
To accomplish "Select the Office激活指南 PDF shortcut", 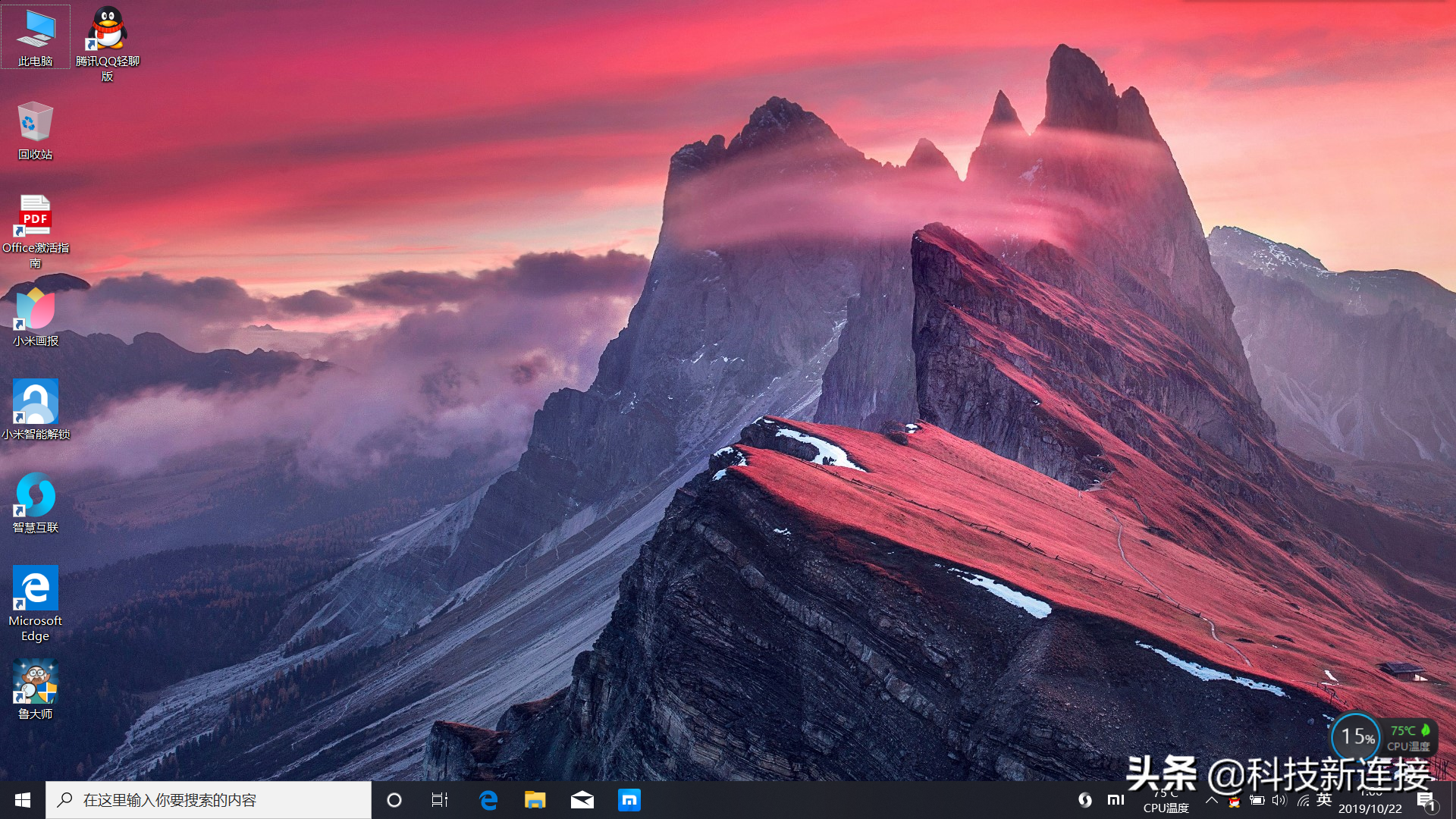I will tap(36, 232).
